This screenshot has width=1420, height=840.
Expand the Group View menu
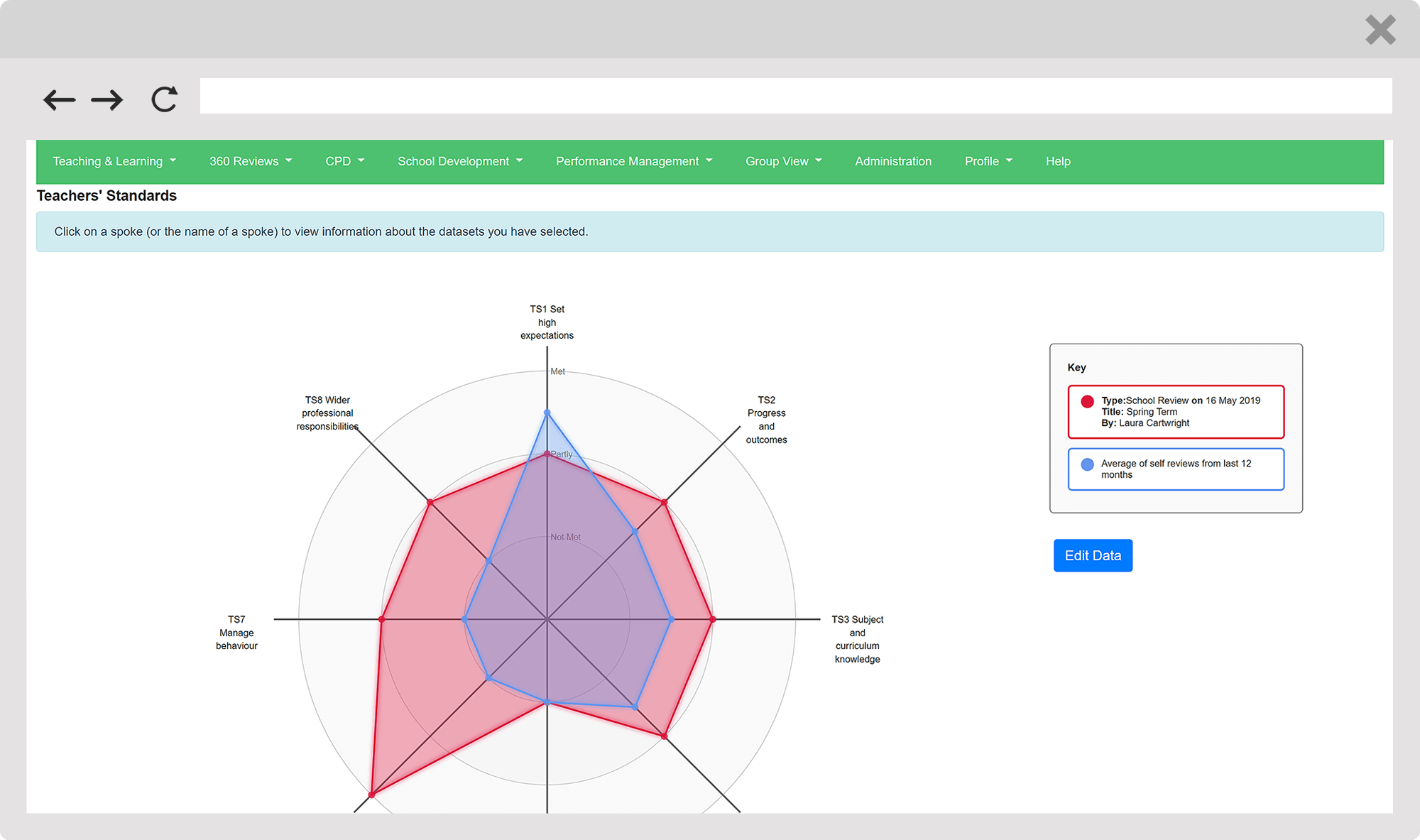(783, 161)
